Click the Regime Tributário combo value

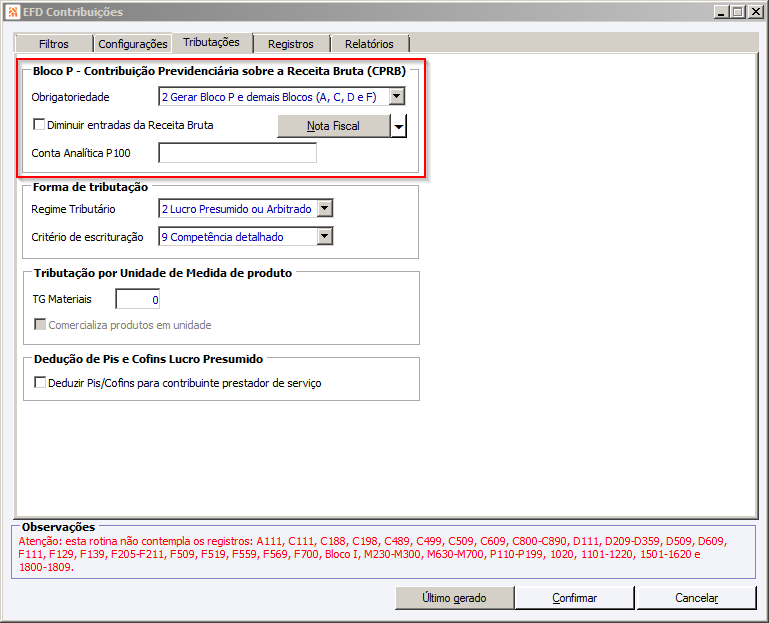[238, 208]
